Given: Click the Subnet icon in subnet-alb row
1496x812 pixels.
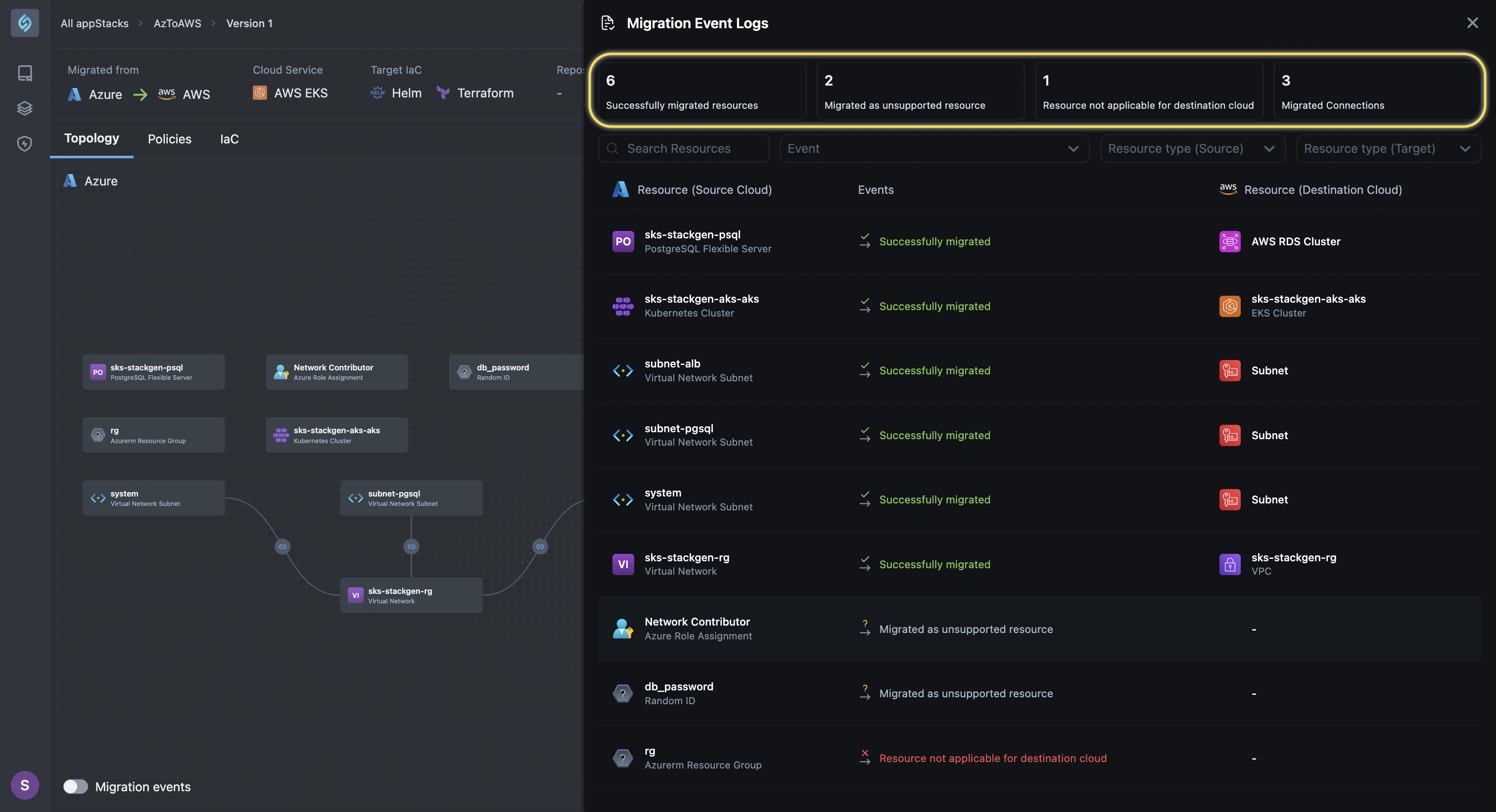Looking at the screenshot, I should pos(1230,370).
